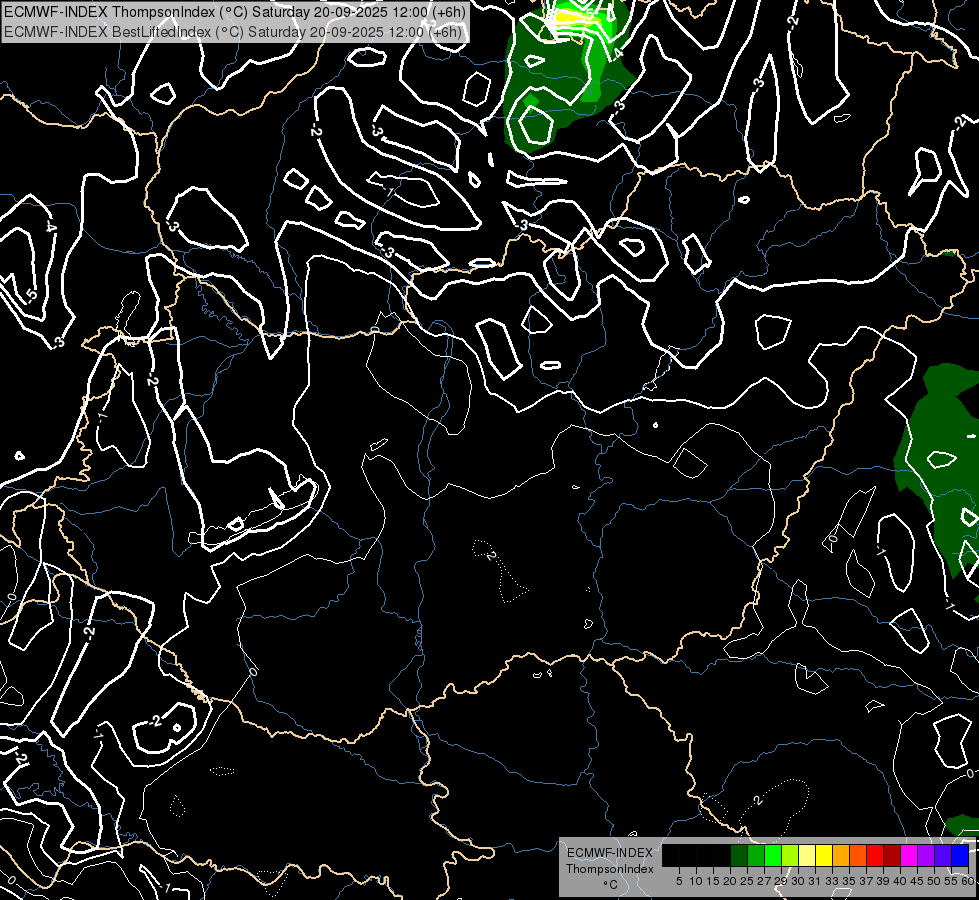Click the °C unit label in legend
The width and height of the screenshot is (979, 900).
610,885
